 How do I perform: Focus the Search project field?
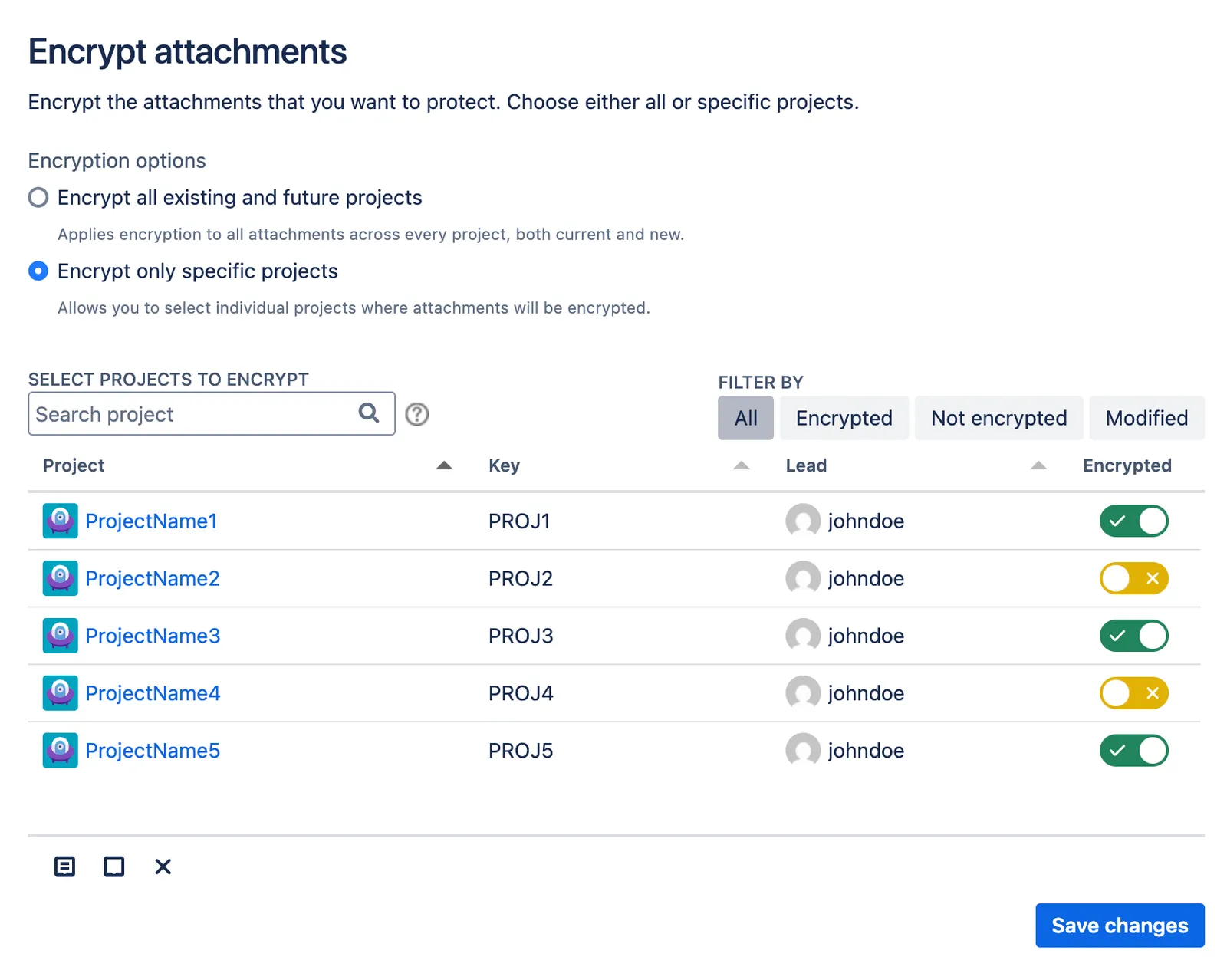(212, 413)
